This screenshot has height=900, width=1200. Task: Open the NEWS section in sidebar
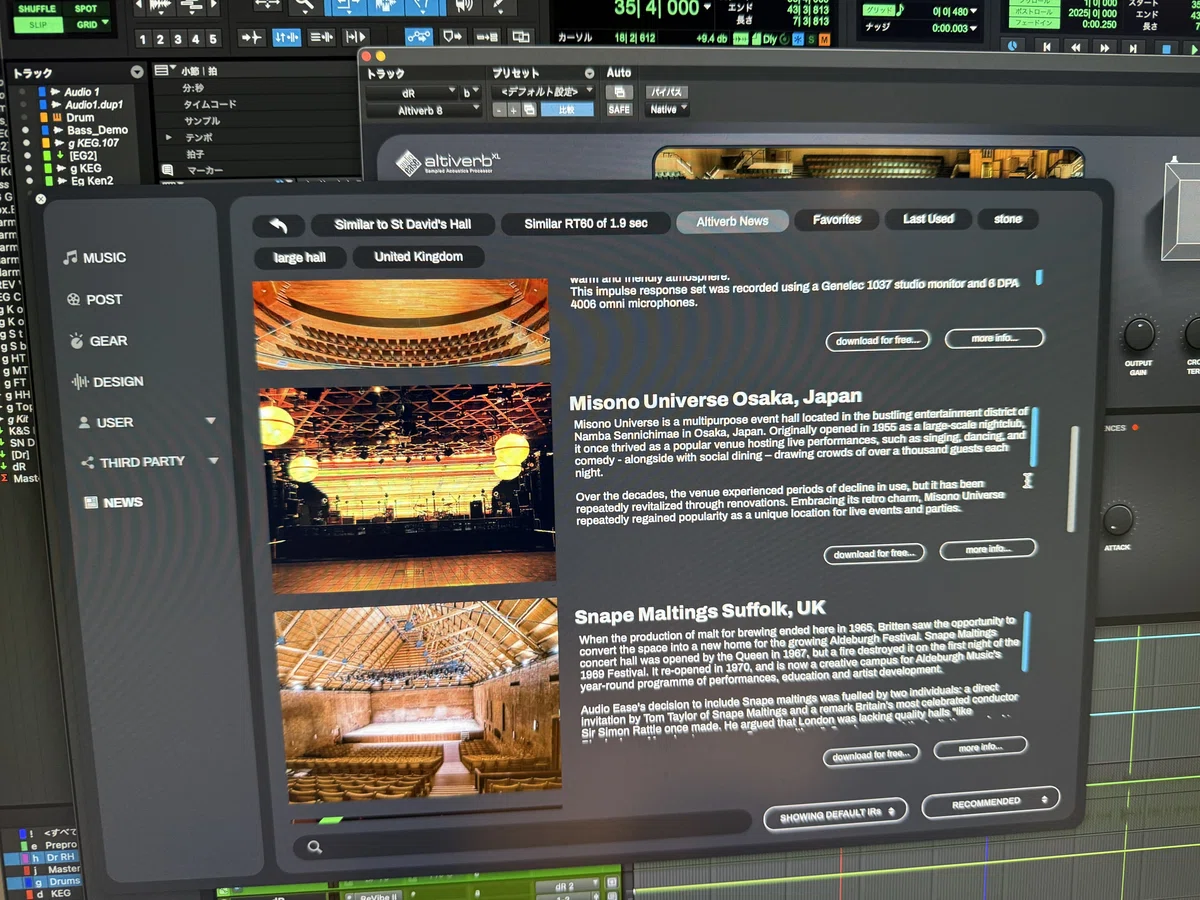click(113, 503)
